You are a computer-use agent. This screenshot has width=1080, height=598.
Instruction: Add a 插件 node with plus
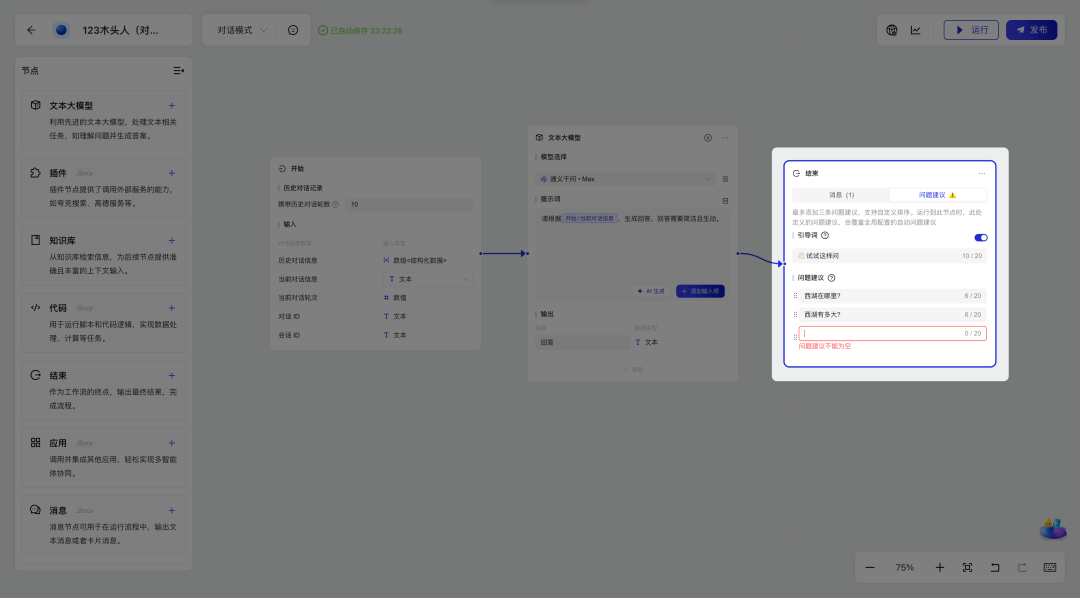point(172,173)
